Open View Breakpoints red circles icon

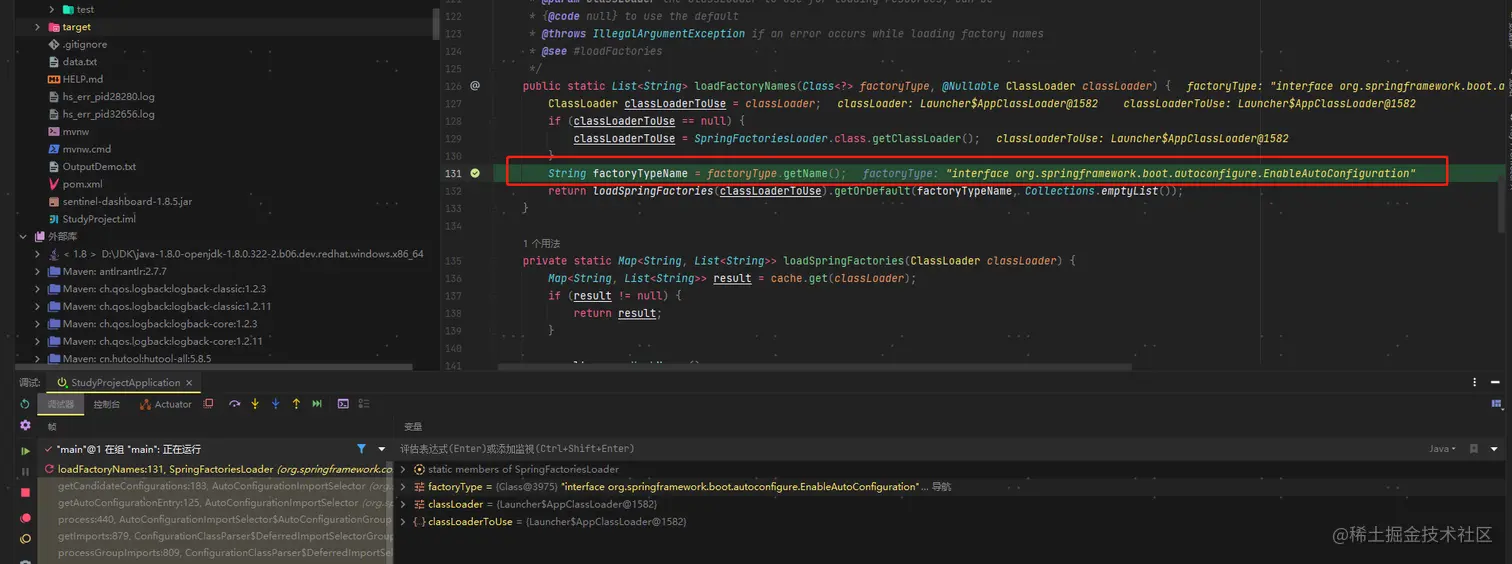pyautogui.click(x=25, y=518)
